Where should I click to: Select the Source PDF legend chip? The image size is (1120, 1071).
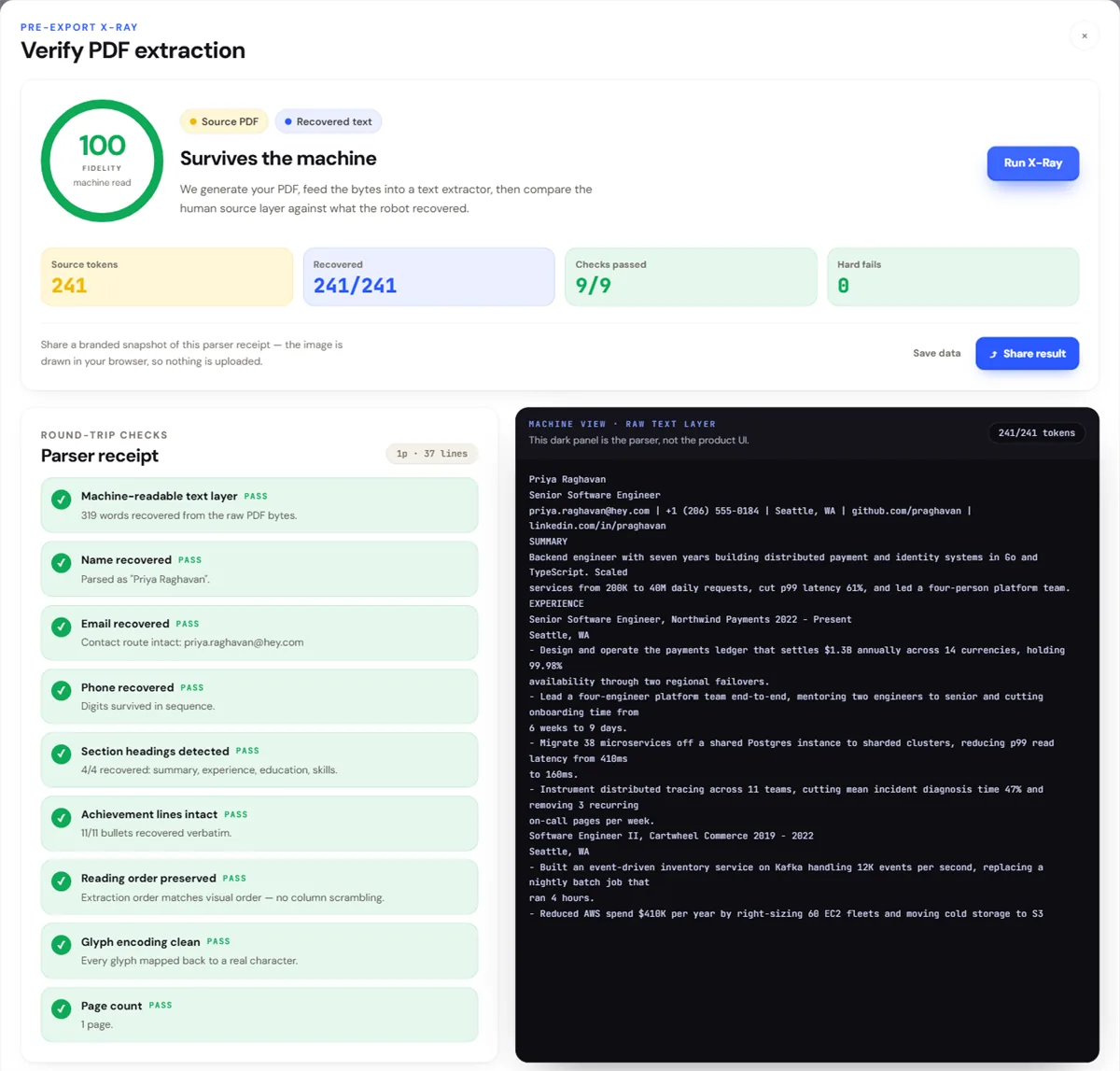coord(224,121)
